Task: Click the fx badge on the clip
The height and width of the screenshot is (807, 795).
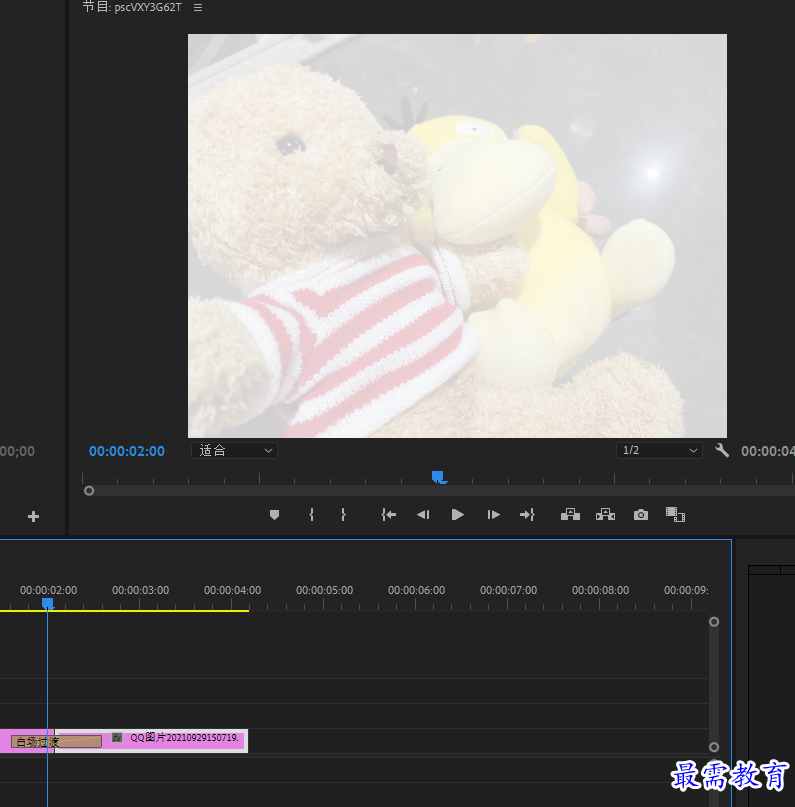Action: [x=117, y=738]
